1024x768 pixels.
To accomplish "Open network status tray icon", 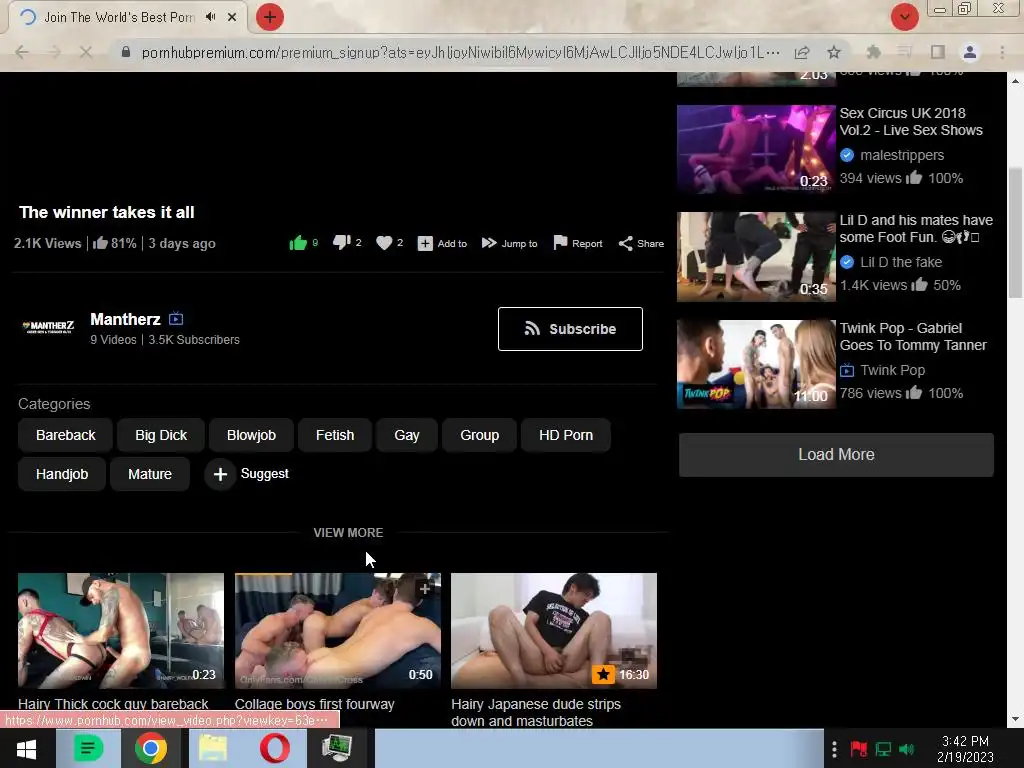I will 884,748.
